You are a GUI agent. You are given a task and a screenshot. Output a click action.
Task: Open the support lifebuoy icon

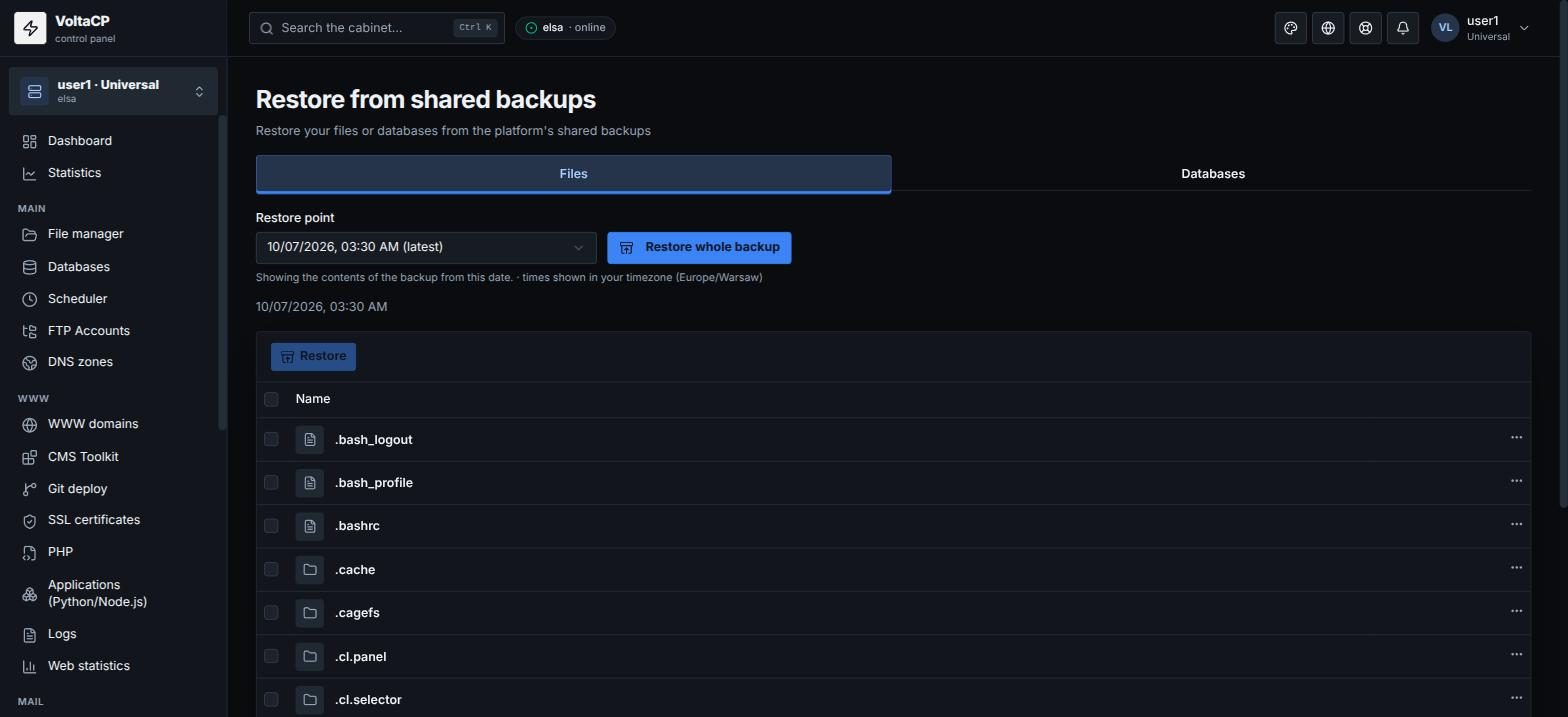pyautogui.click(x=1365, y=28)
